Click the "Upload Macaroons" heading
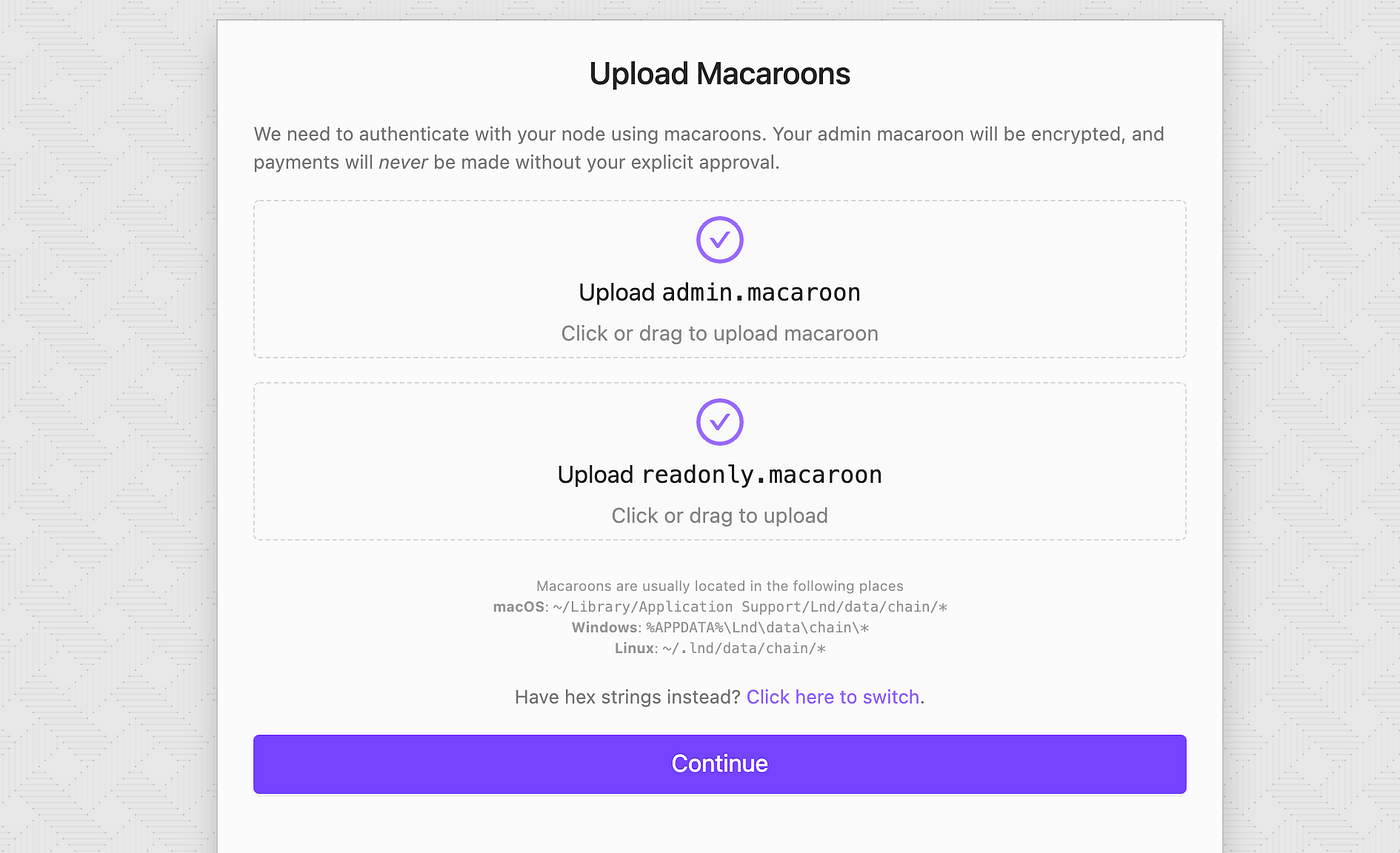Image resolution: width=1400 pixels, height=853 pixels. tap(719, 74)
